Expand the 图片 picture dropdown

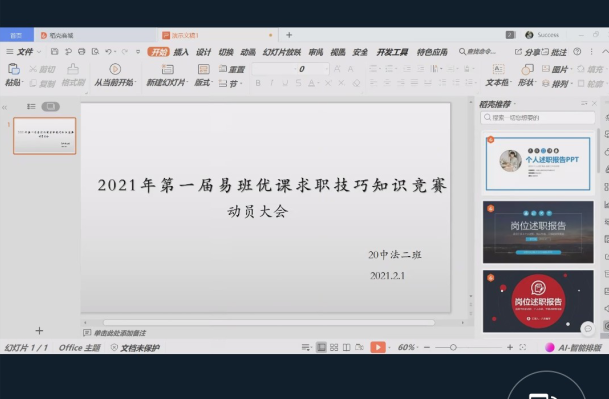[571, 69]
